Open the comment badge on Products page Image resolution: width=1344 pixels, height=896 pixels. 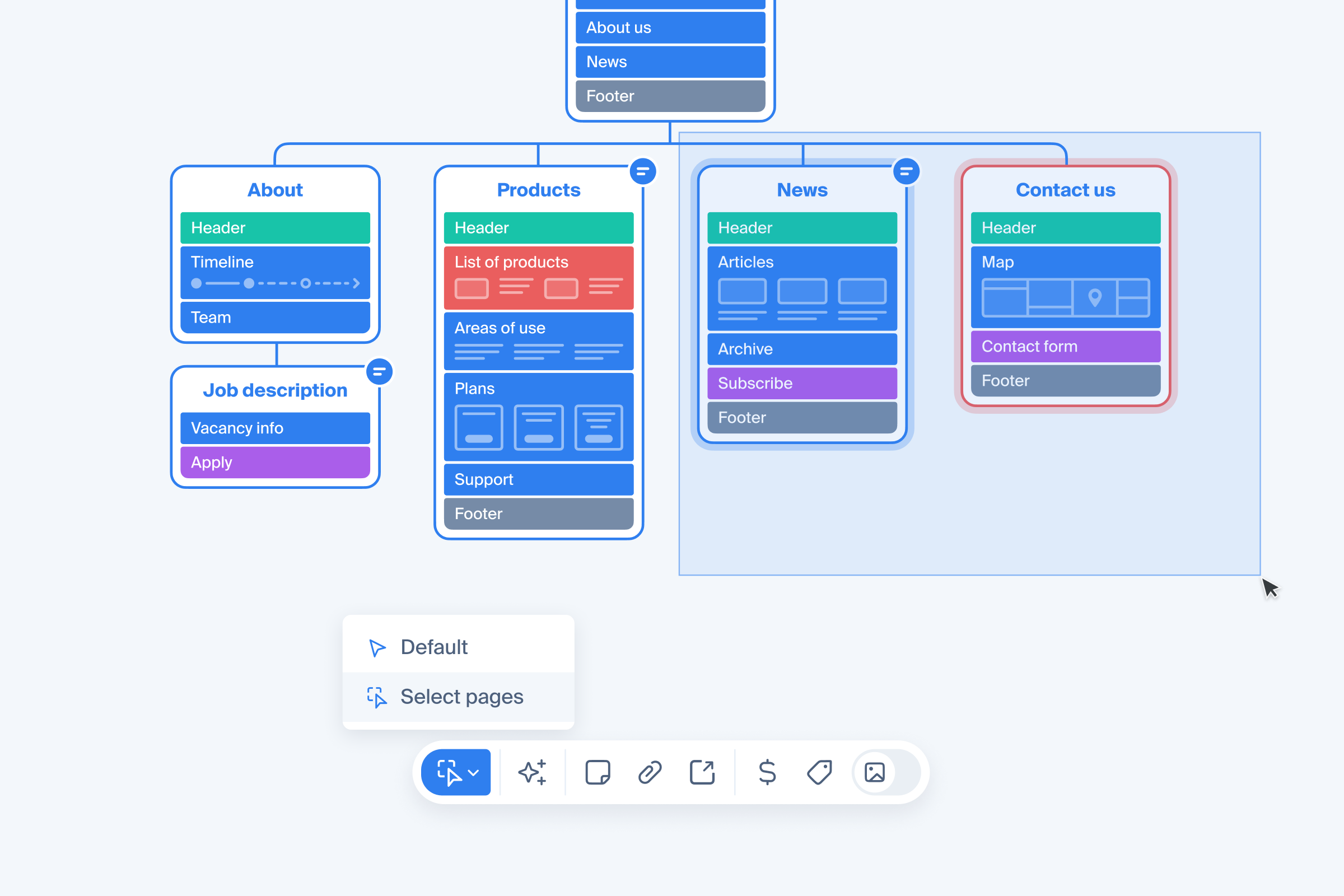(643, 171)
